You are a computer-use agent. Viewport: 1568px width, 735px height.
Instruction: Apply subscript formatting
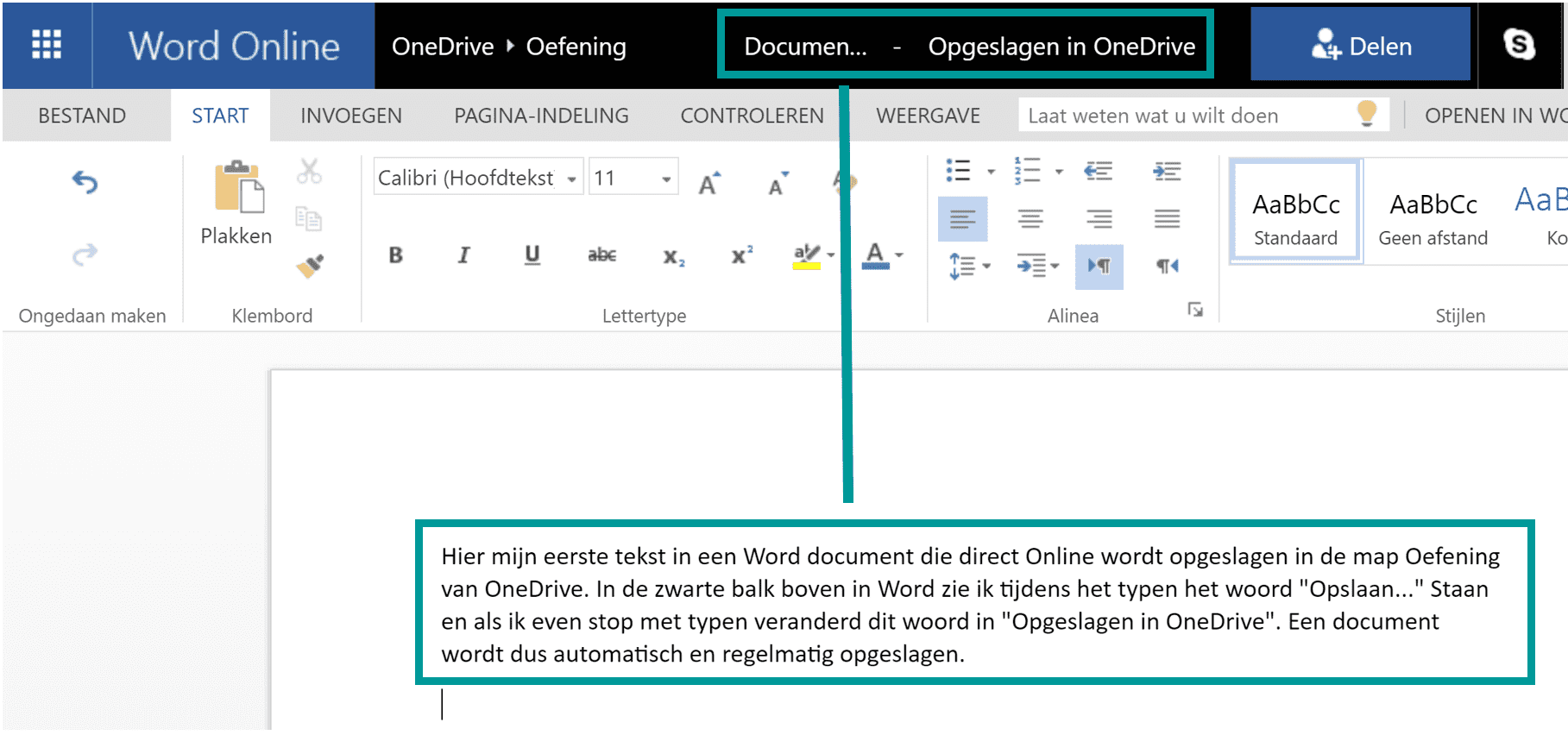point(673,256)
